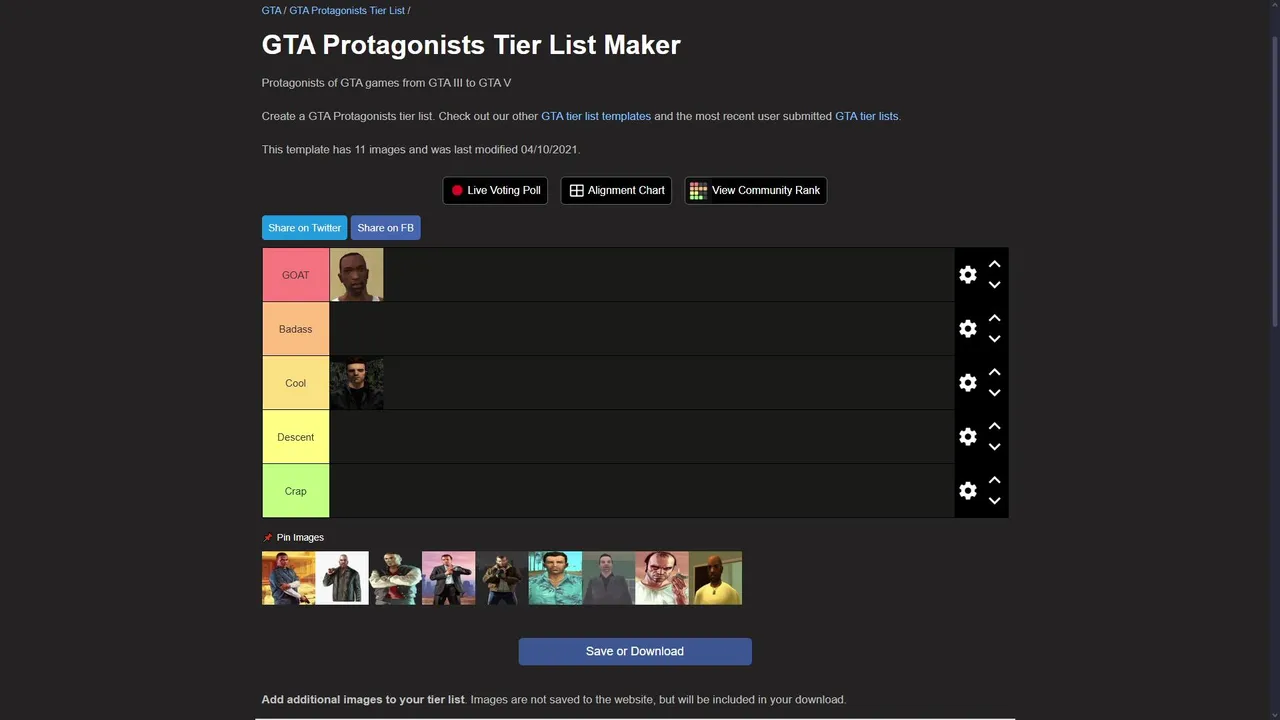View Community Rank
The width and height of the screenshot is (1280, 720).
point(755,190)
